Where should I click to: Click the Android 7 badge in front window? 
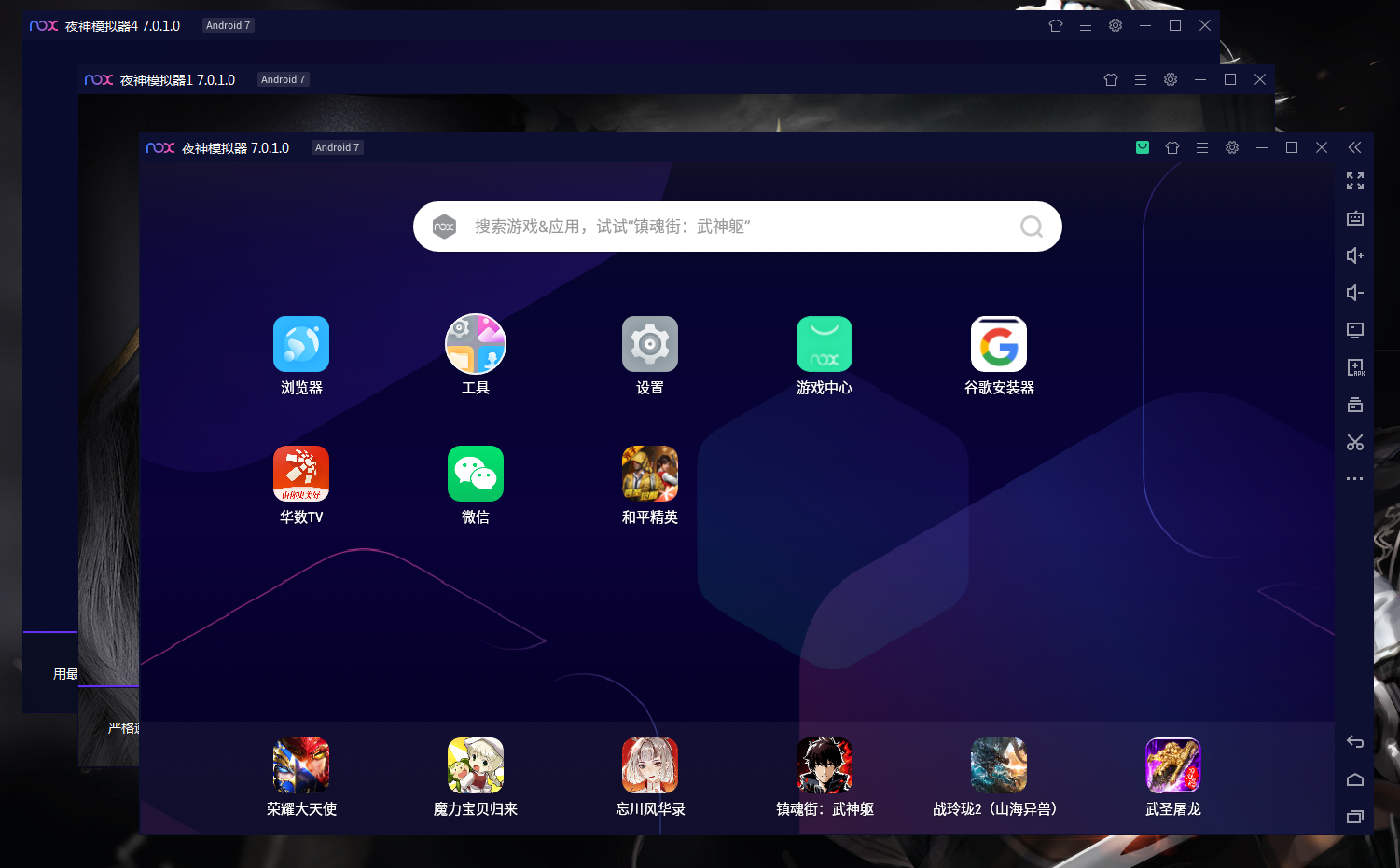[337, 147]
